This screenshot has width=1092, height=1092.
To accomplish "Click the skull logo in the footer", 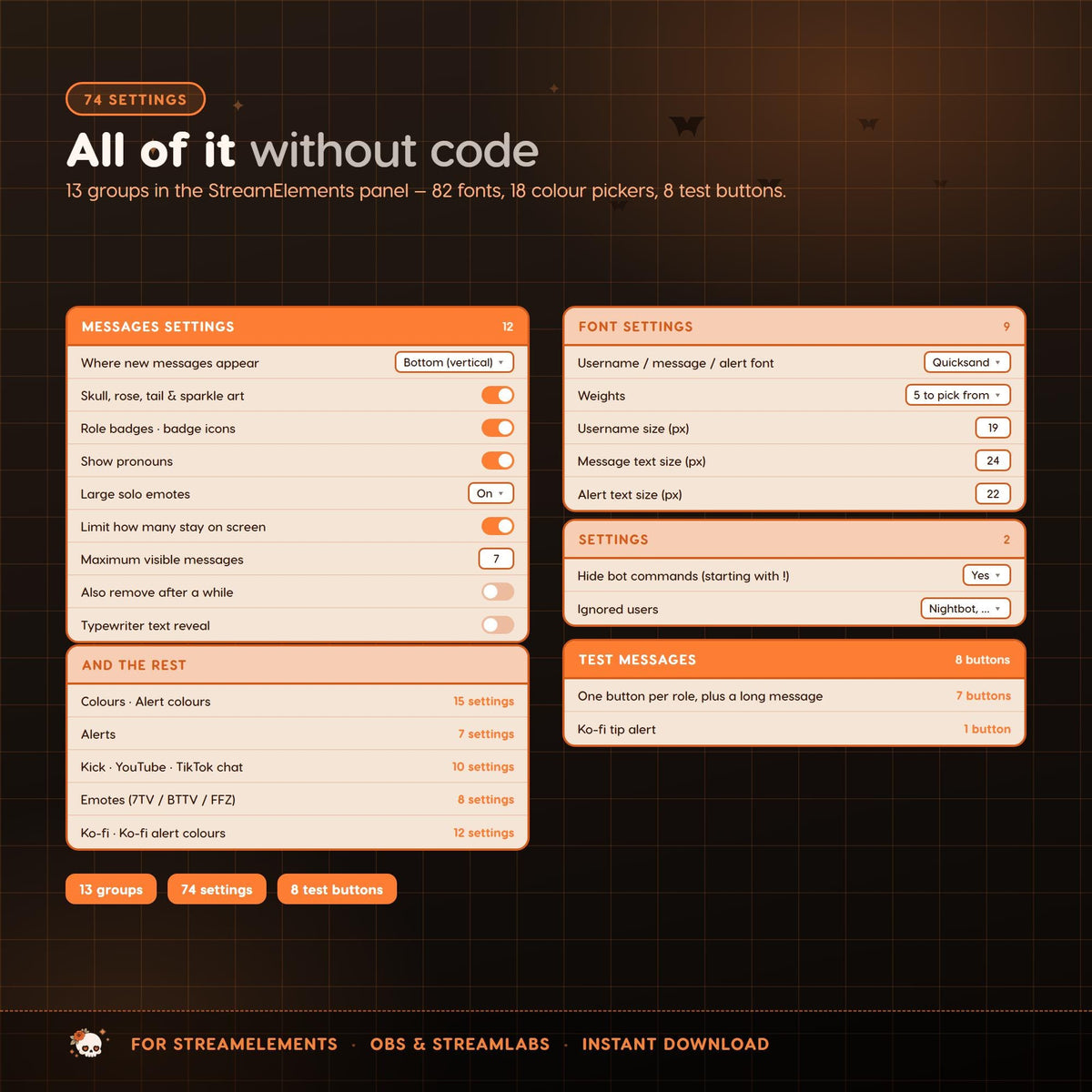I will click(x=88, y=1043).
